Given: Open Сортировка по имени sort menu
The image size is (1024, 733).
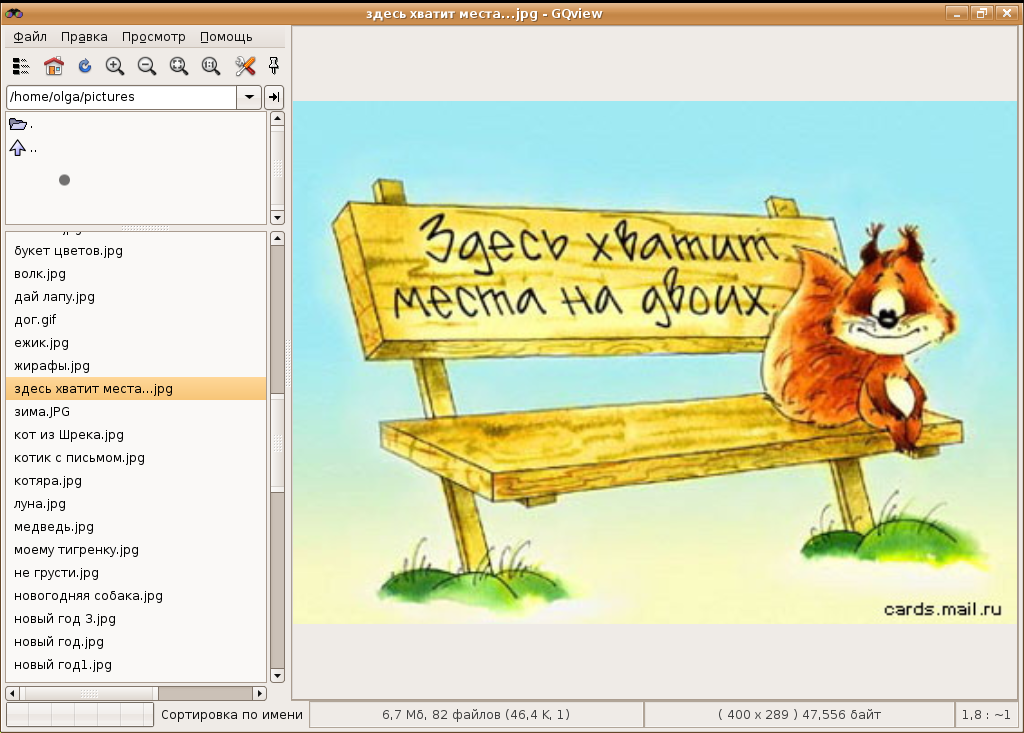Looking at the screenshot, I should [x=232, y=715].
